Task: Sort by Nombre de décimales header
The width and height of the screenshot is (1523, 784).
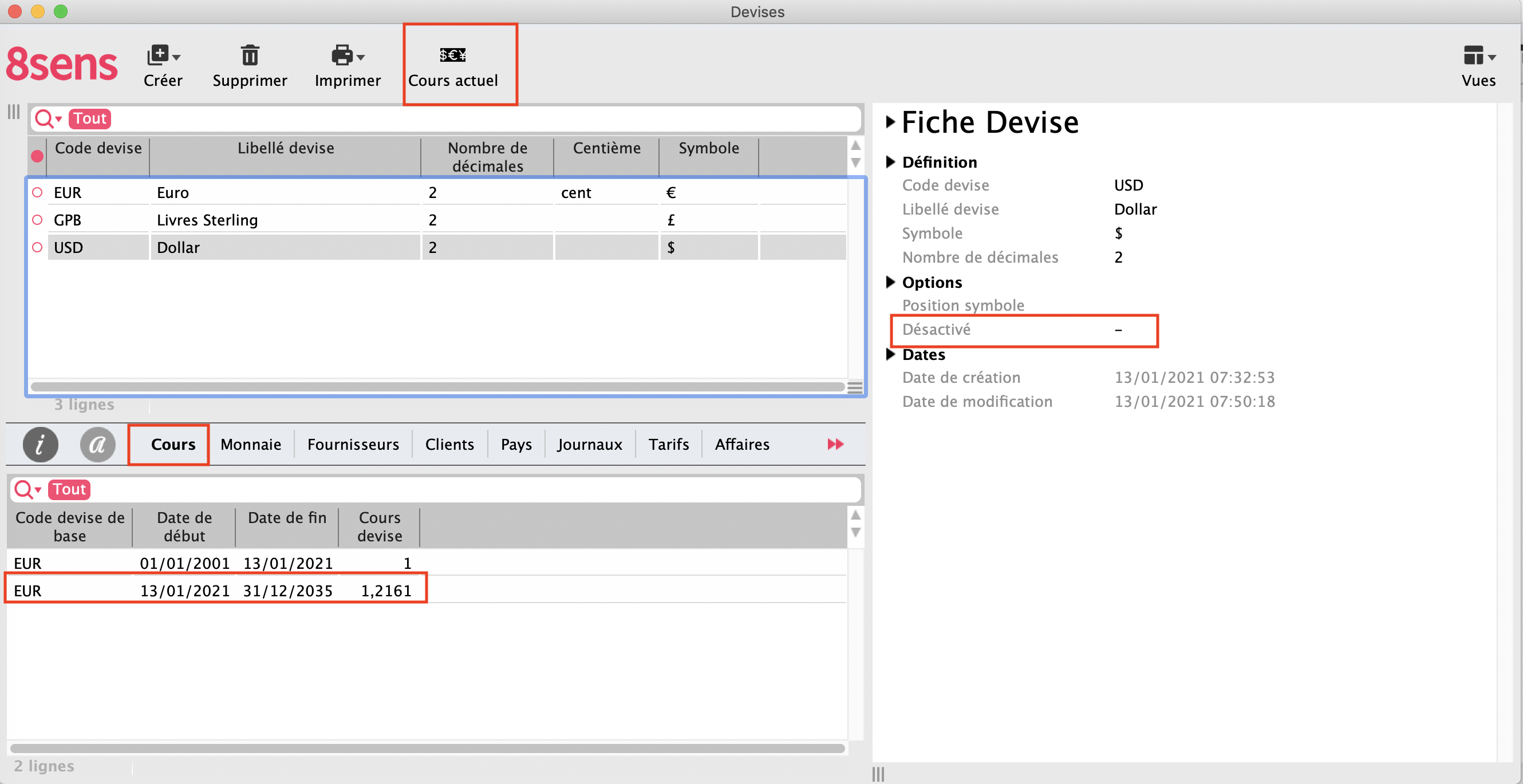Action: coord(487,157)
